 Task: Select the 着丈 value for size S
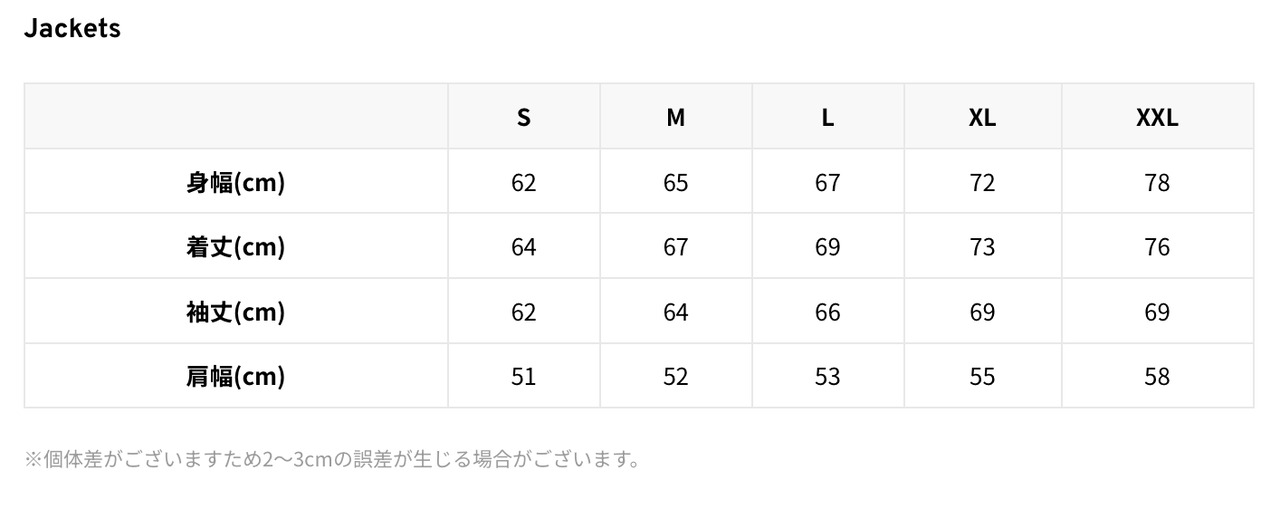click(523, 247)
